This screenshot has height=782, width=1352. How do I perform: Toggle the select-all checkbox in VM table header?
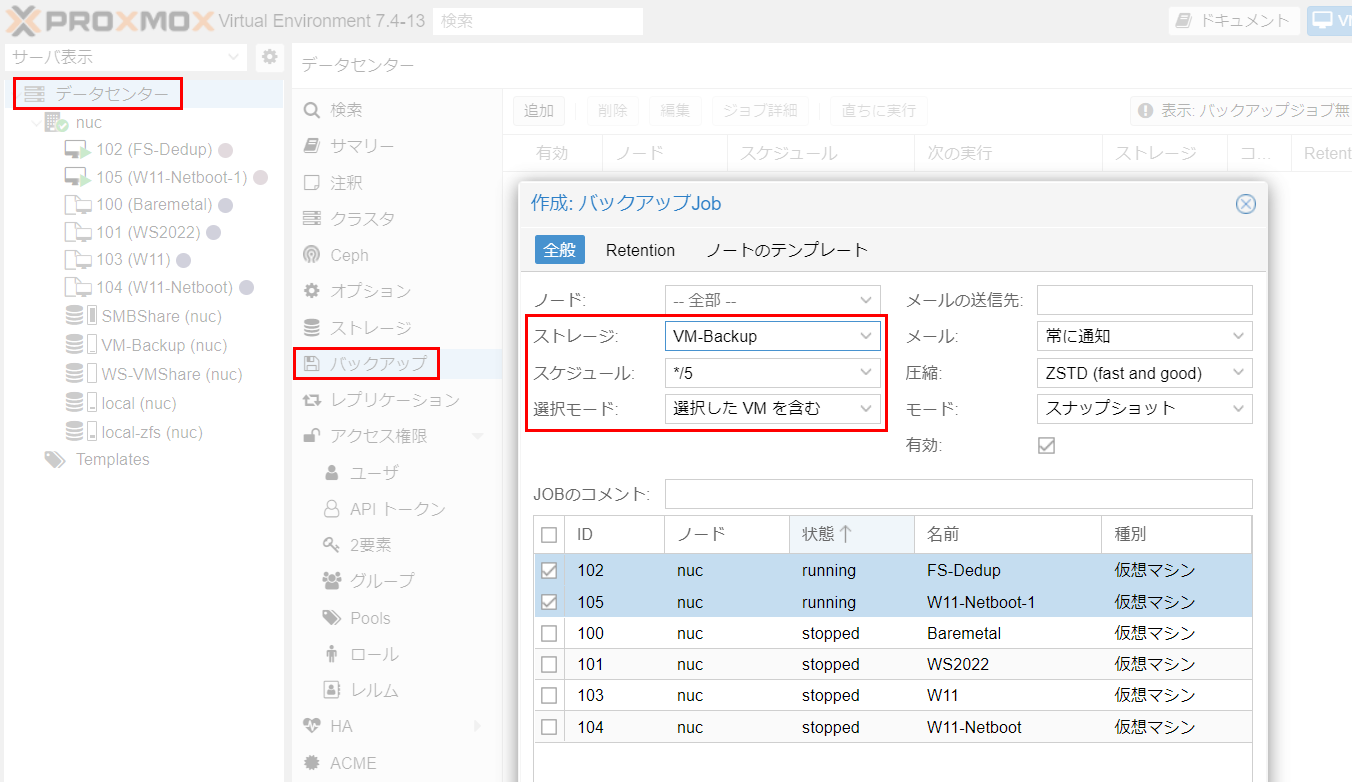[x=549, y=535]
